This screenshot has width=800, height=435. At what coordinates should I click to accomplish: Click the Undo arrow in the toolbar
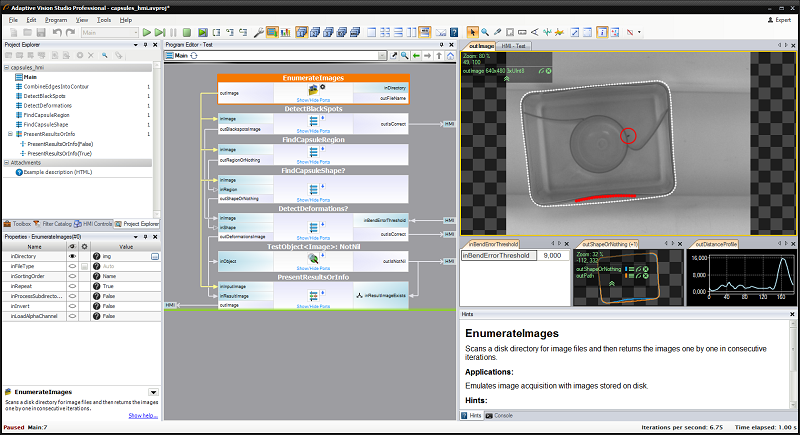coord(57,32)
